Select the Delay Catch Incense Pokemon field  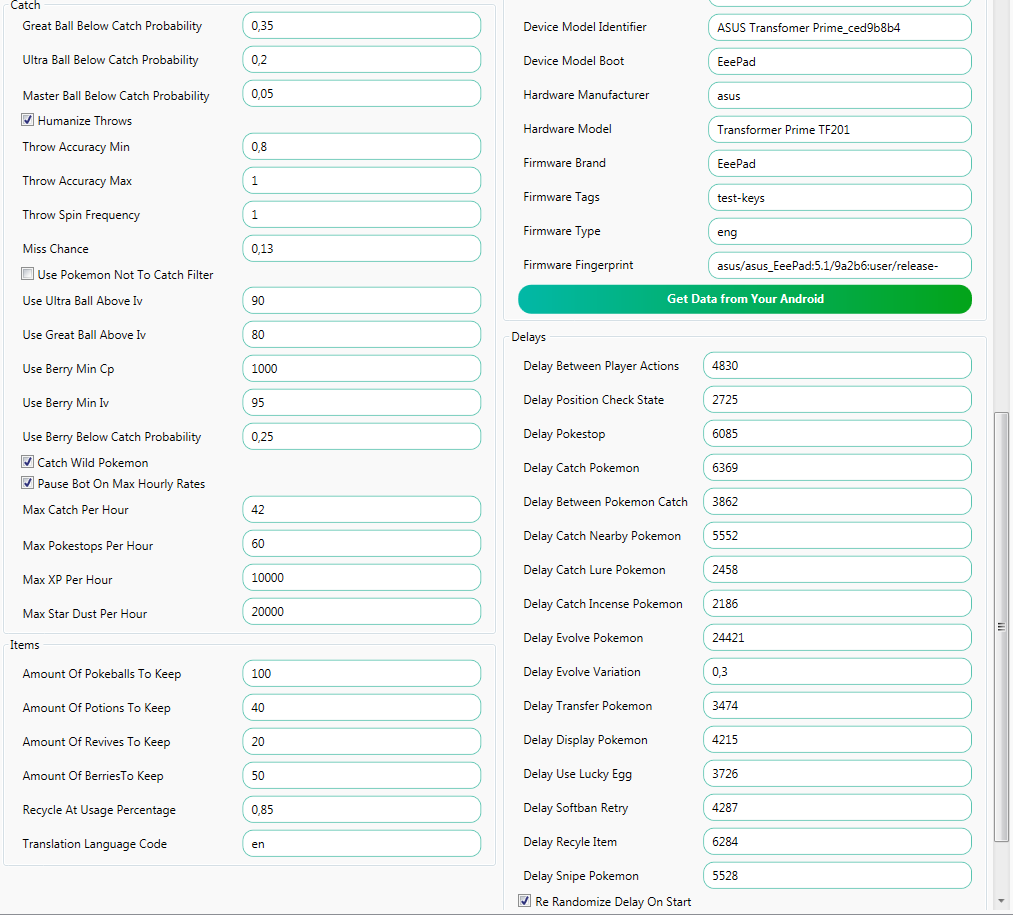[x=837, y=604]
